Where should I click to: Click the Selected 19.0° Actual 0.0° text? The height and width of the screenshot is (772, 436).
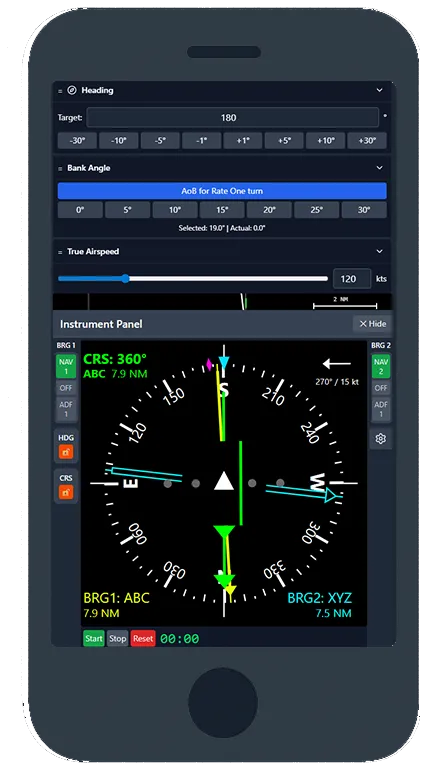pos(222,228)
